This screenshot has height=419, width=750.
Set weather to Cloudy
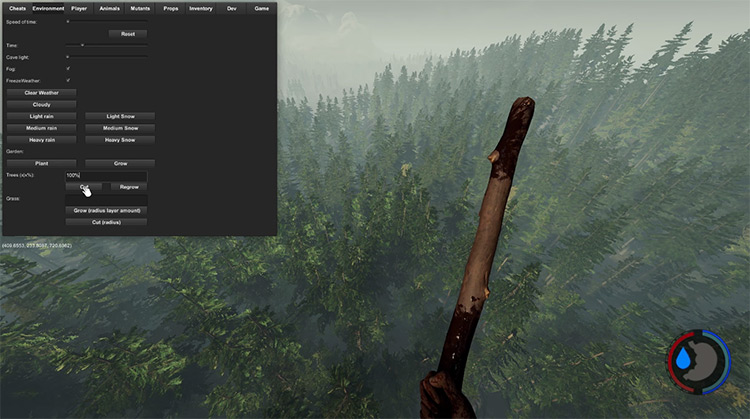click(42, 105)
